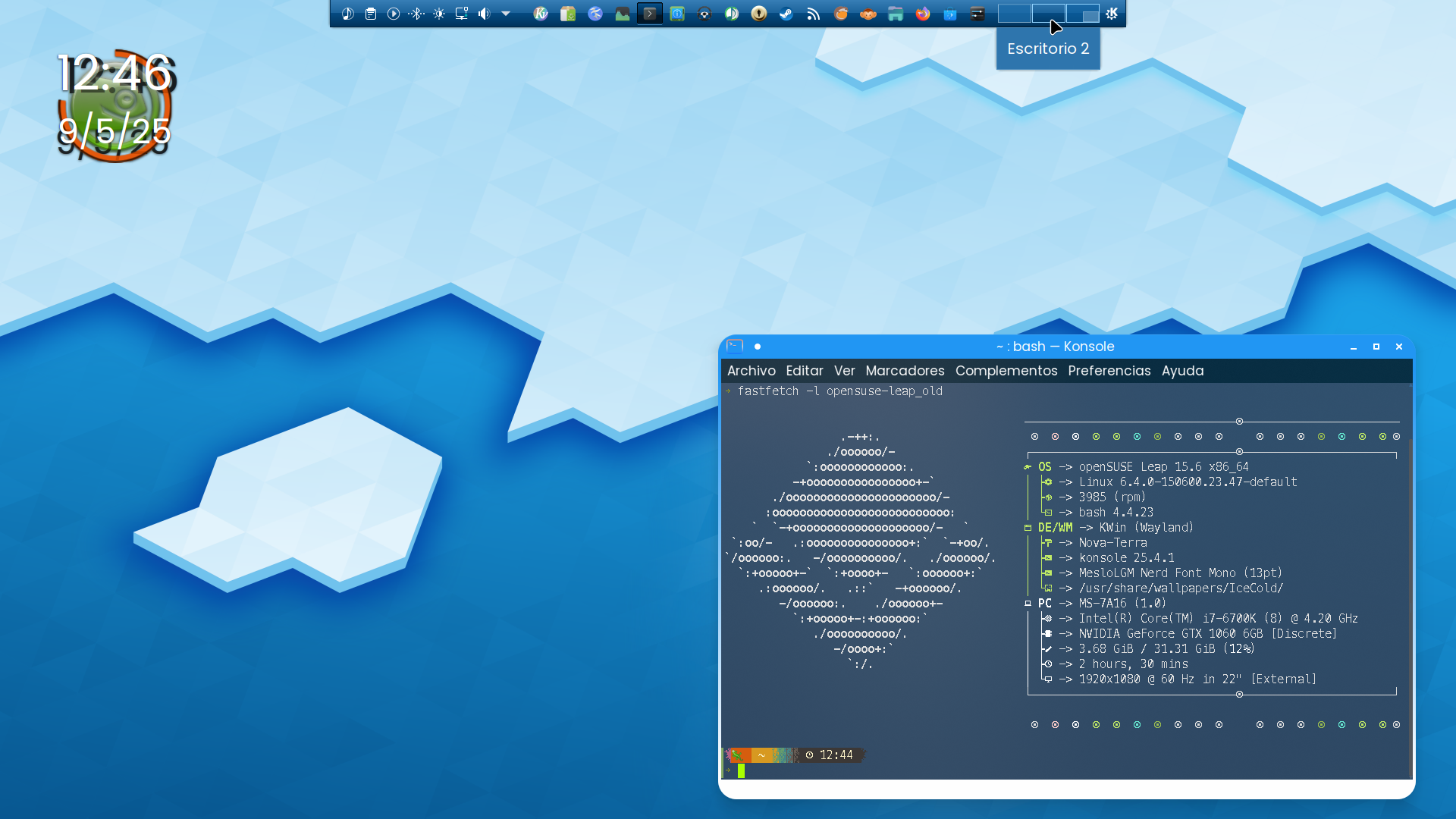Open the keyhole password manager icon
The image size is (1456, 819).
point(759,14)
